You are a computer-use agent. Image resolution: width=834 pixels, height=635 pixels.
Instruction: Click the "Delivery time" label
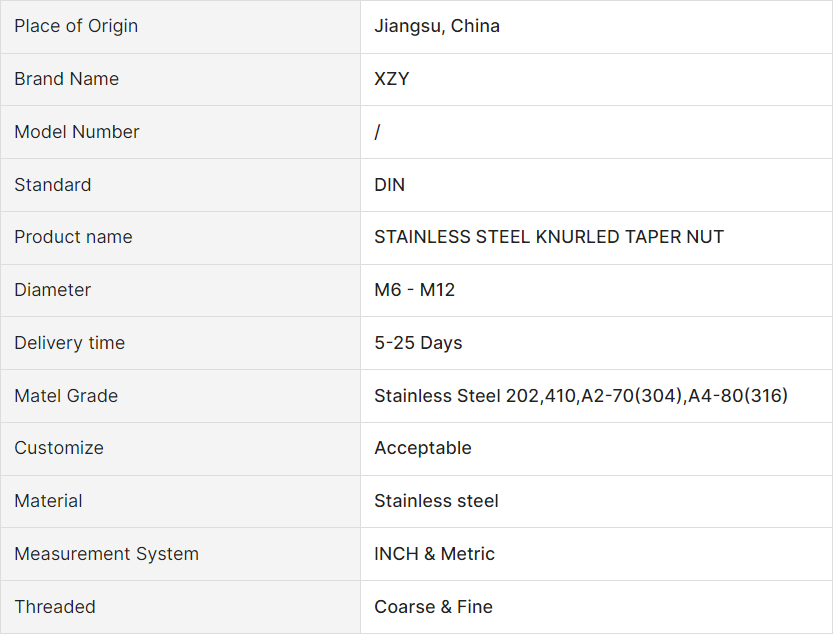click(x=69, y=343)
